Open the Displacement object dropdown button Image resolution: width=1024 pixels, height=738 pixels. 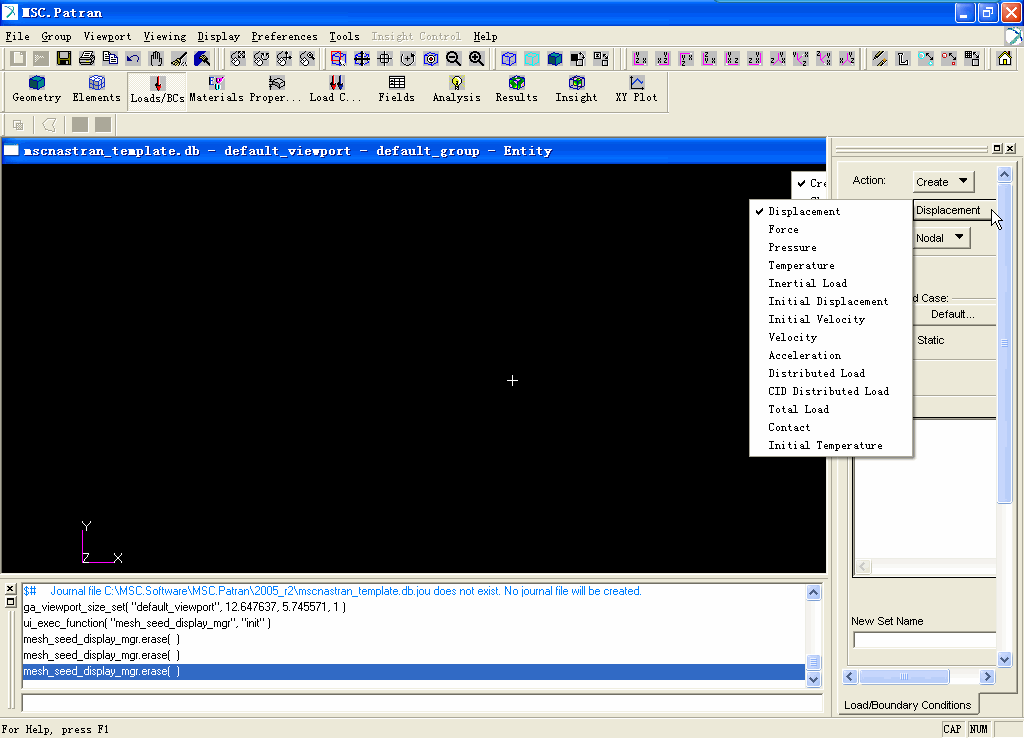(953, 210)
